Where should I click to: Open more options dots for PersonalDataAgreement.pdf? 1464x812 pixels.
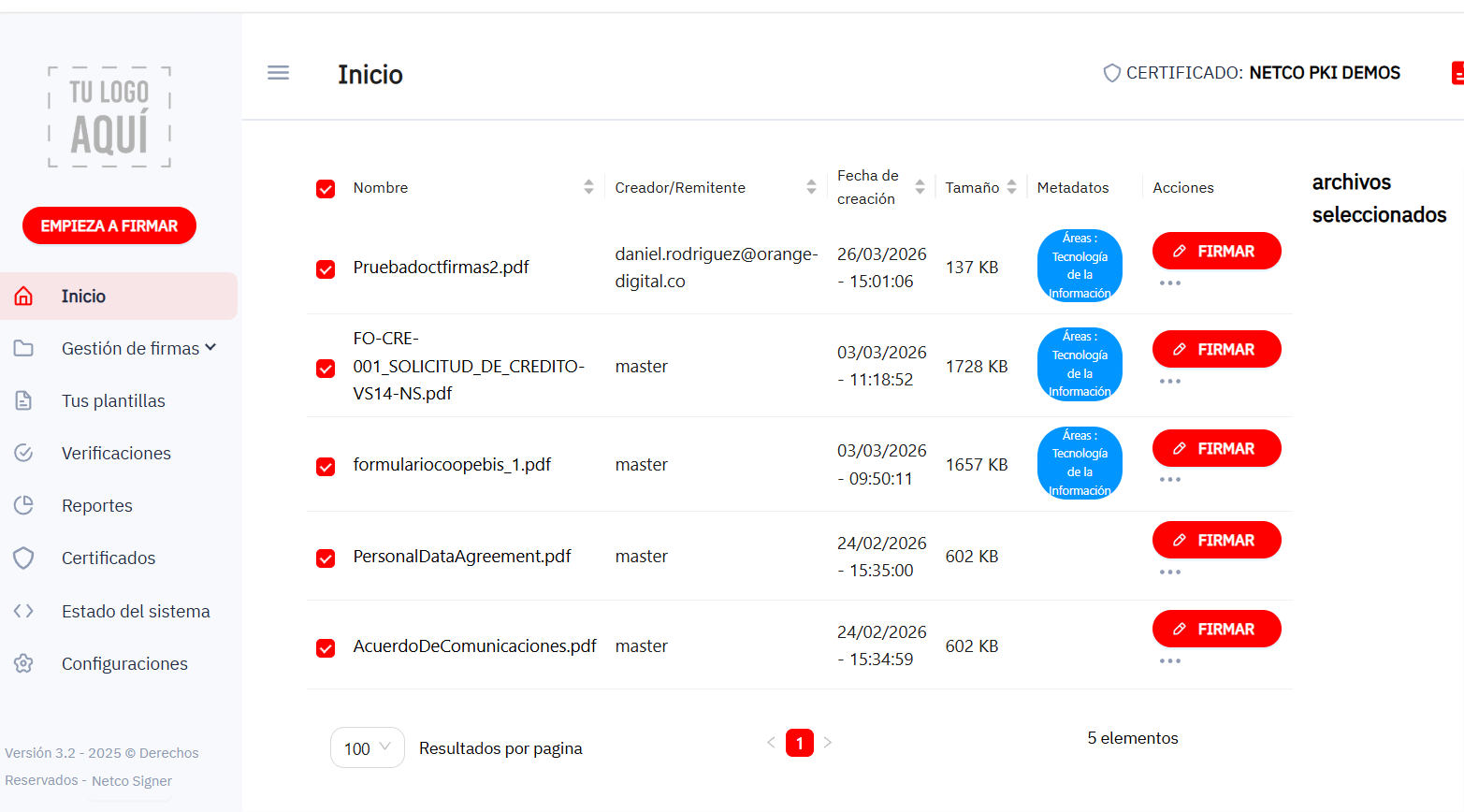click(x=1170, y=572)
